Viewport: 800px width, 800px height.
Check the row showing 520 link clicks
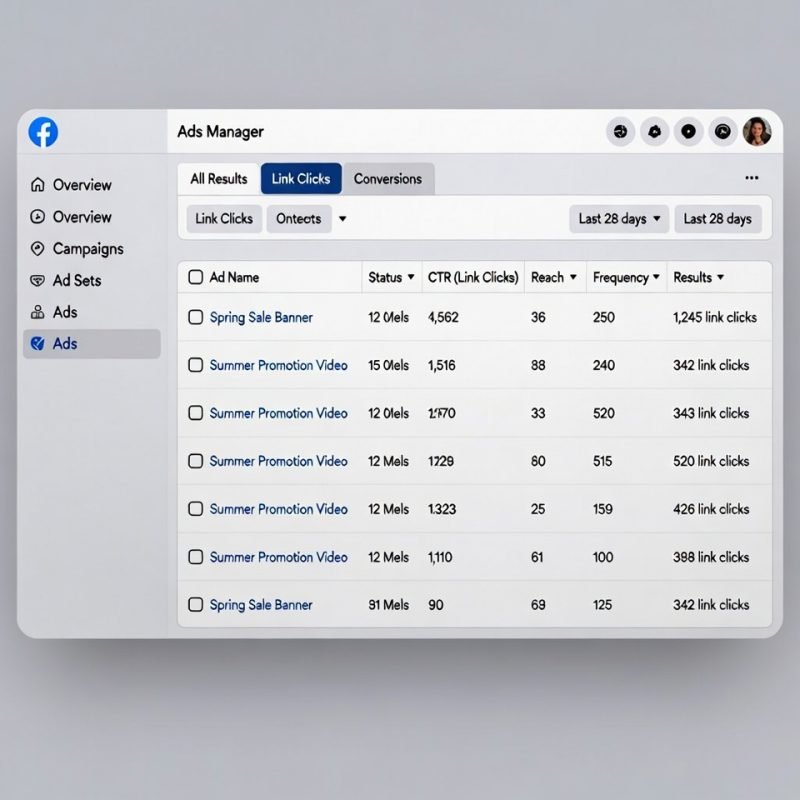pyautogui.click(x=195, y=461)
